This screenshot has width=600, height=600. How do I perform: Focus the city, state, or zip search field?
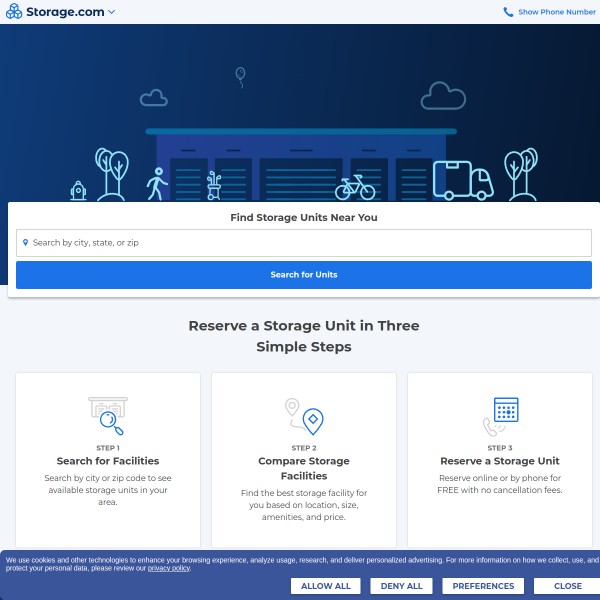[x=304, y=243]
